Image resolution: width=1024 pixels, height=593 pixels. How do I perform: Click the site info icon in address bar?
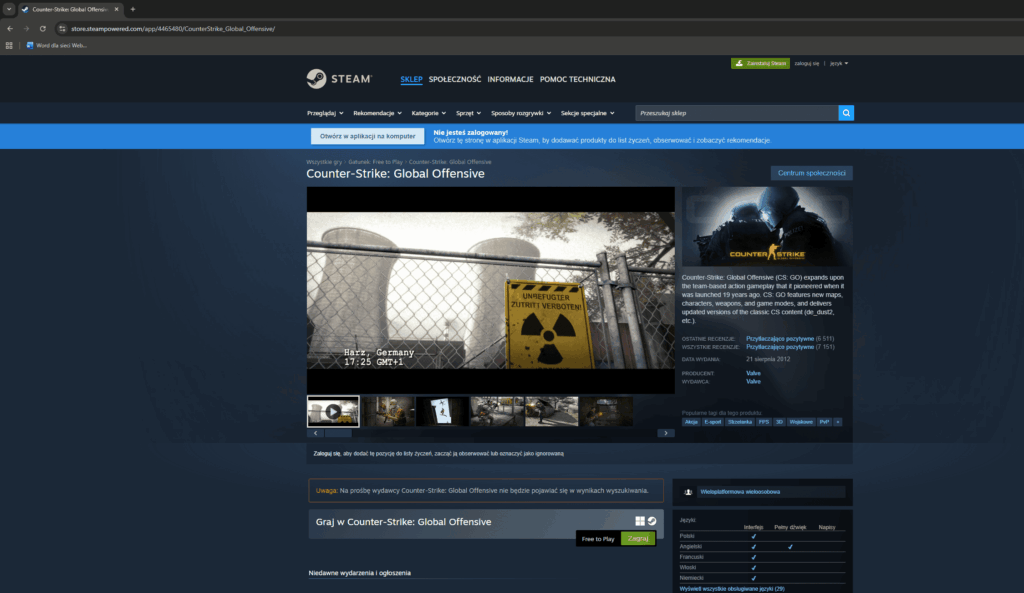[62, 28]
